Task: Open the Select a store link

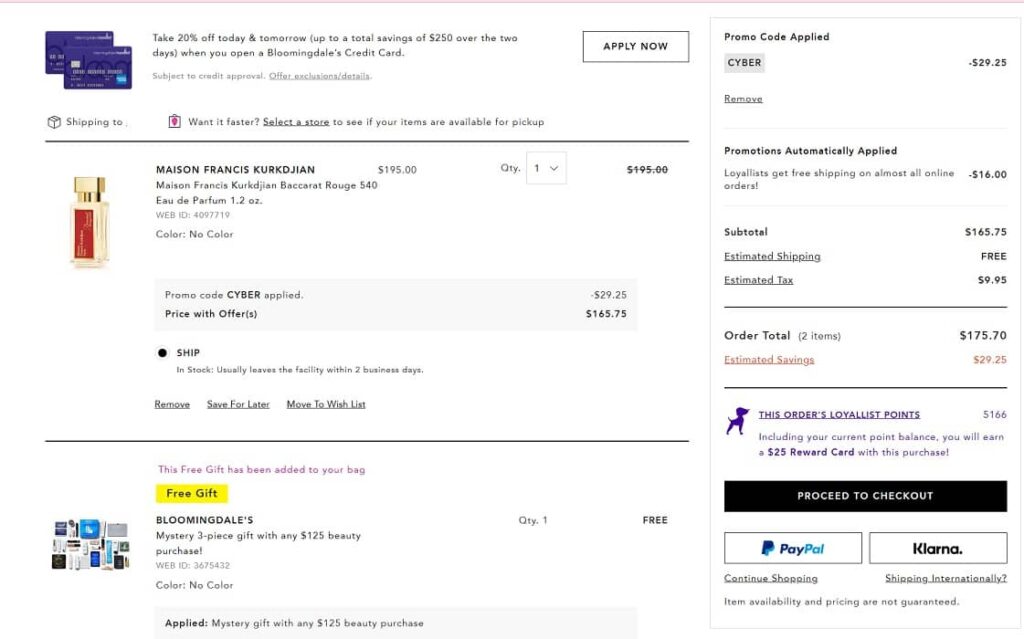Action: click(296, 122)
